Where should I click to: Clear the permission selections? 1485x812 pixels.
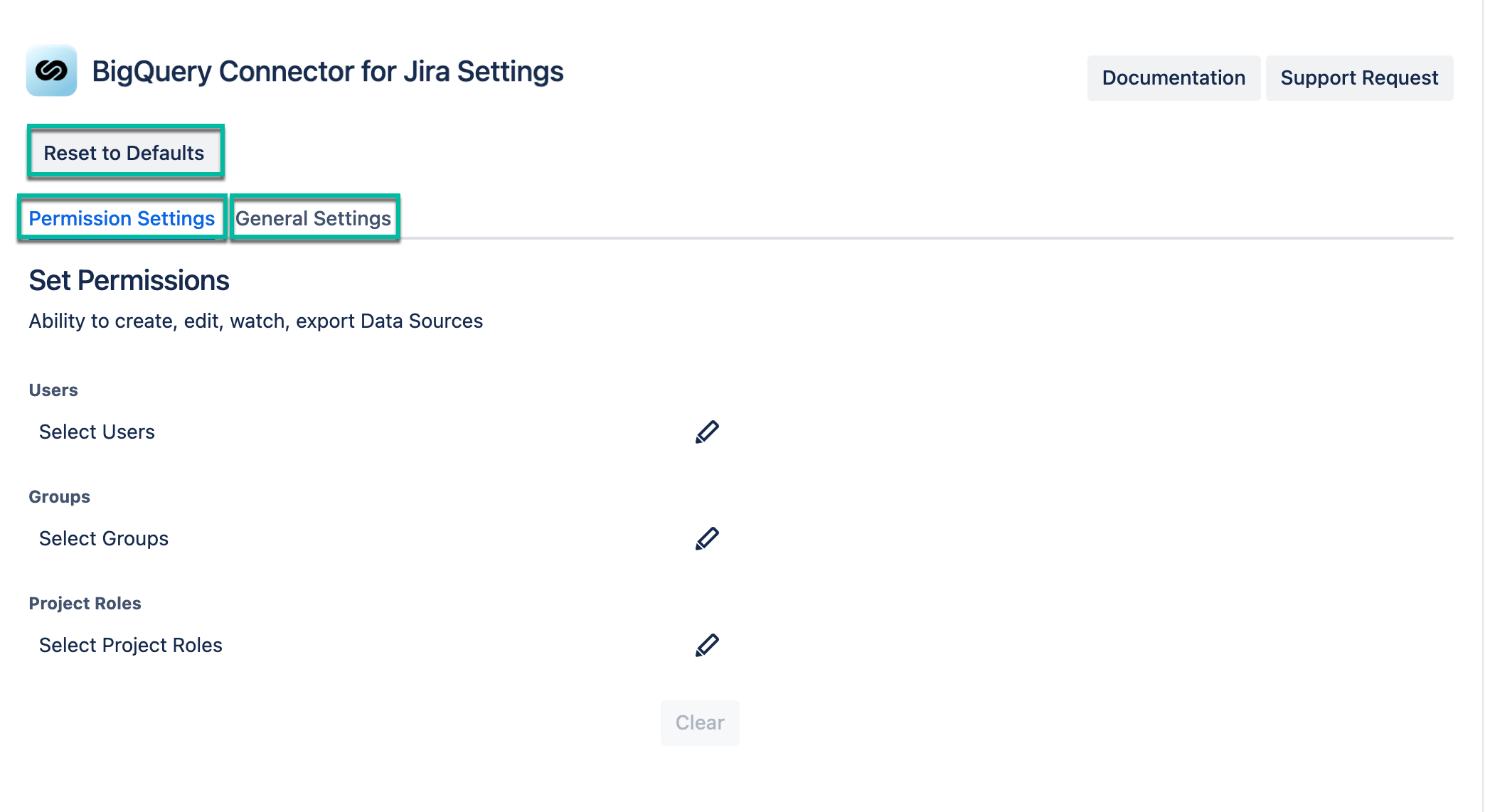700,722
